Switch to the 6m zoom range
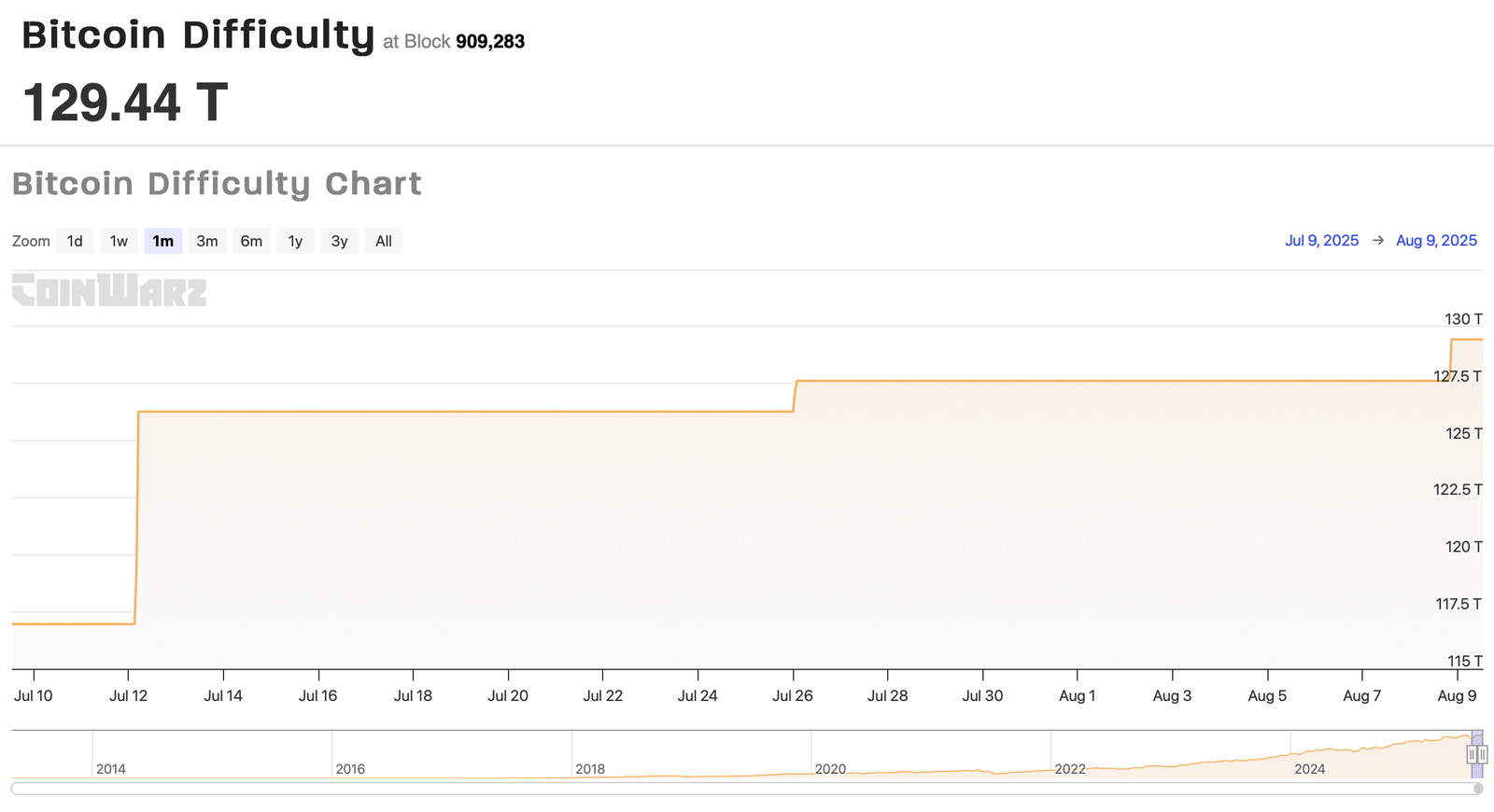 tap(251, 241)
